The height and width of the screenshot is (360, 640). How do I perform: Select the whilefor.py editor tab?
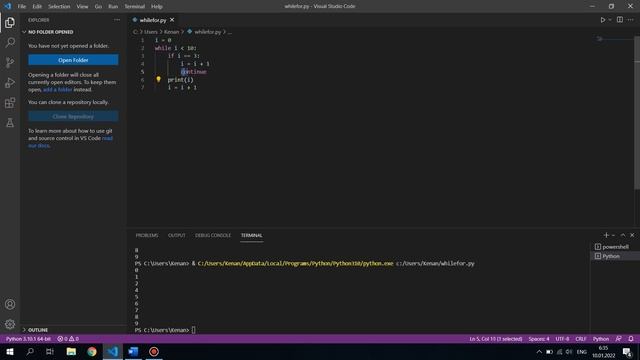pos(153,20)
